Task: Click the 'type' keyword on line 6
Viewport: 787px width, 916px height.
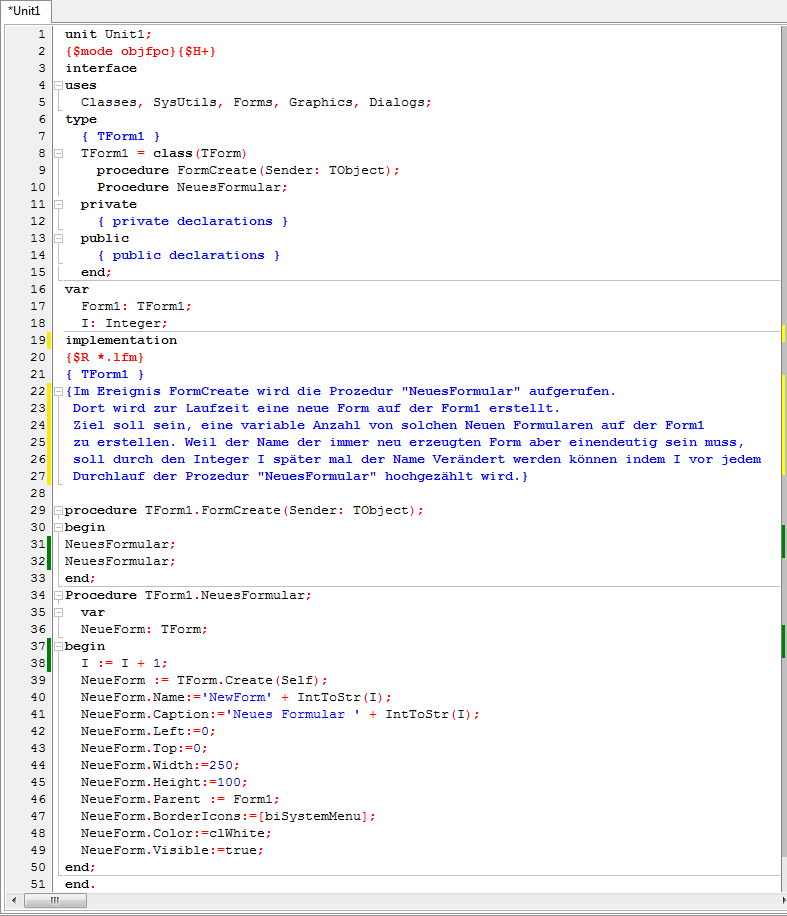Action: 81,120
